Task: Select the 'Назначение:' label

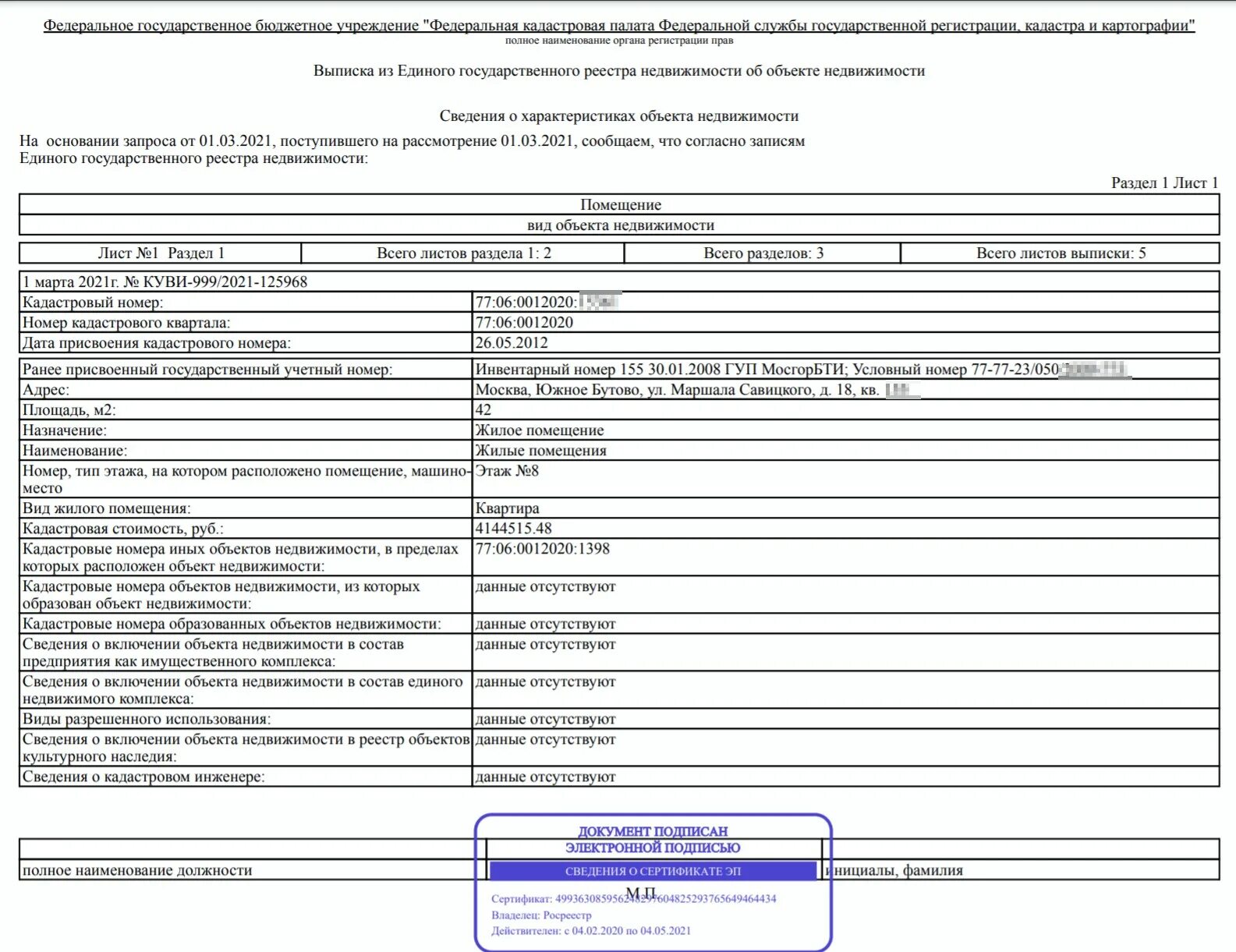Action: (x=65, y=430)
